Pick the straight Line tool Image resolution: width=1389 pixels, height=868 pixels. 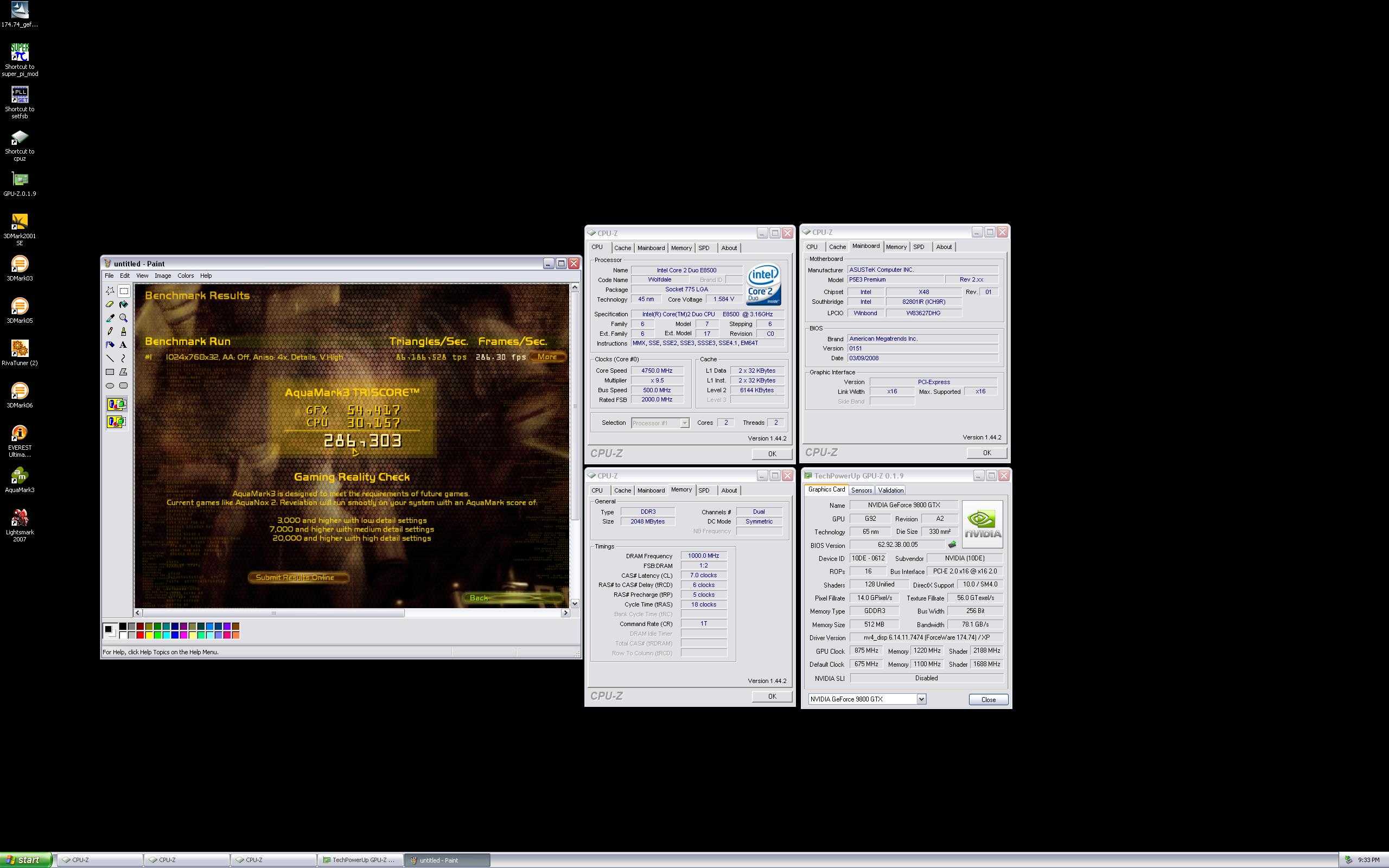(x=110, y=358)
